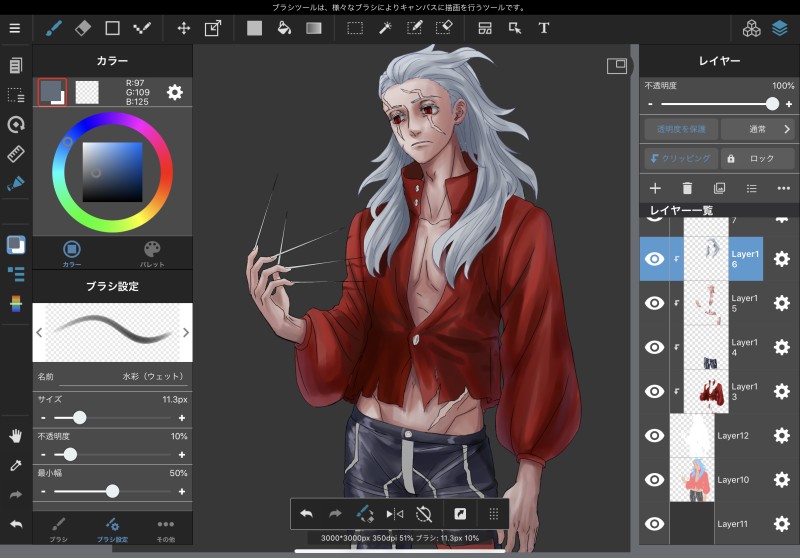
Task: Open Layer15 settings gear
Action: point(782,303)
